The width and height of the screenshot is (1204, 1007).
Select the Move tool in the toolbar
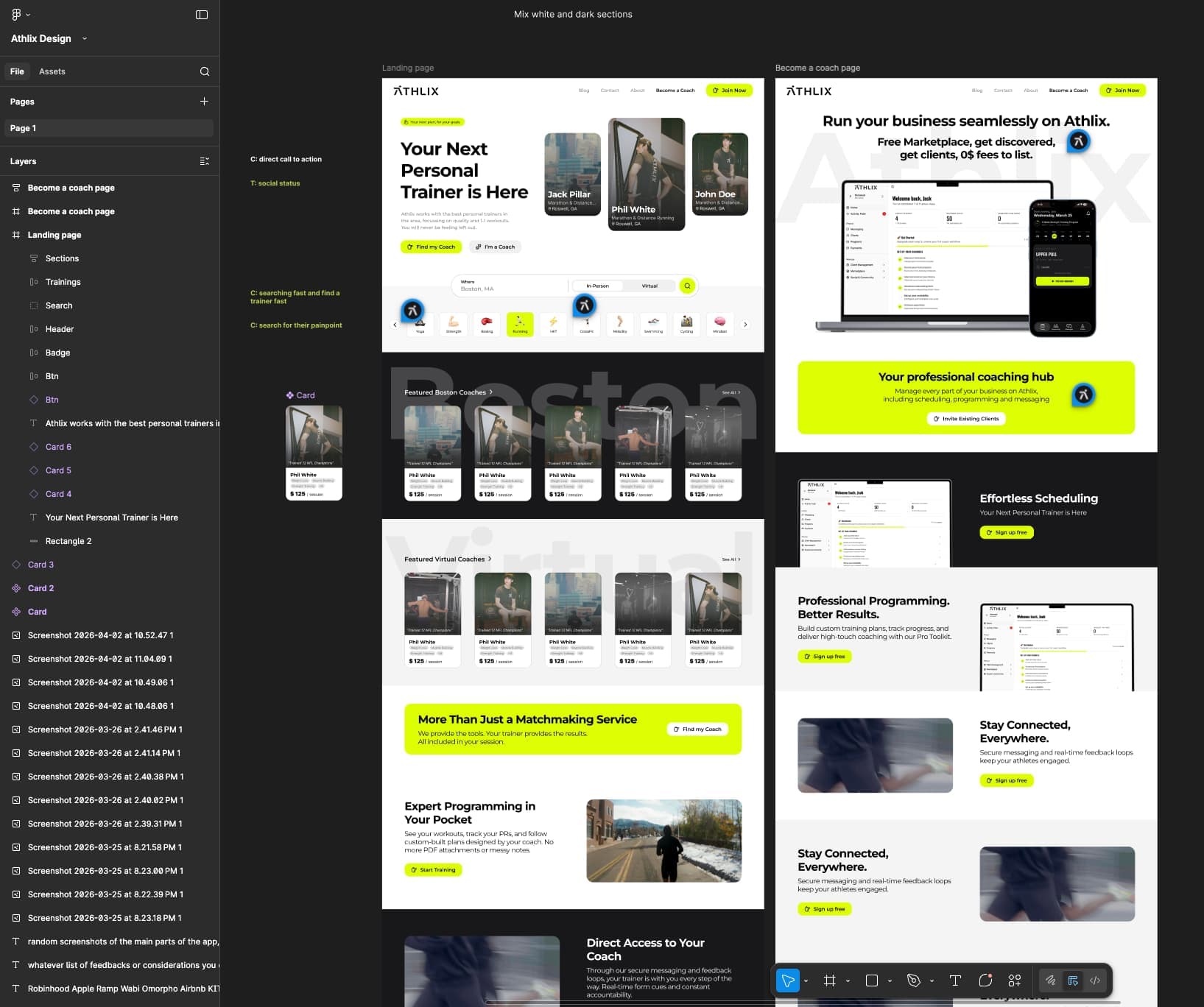(787, 981)
